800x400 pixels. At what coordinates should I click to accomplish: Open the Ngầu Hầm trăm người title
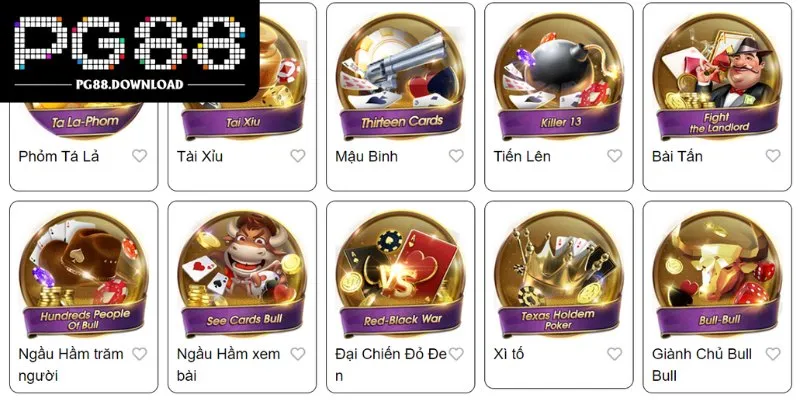[x=71, y=365]
